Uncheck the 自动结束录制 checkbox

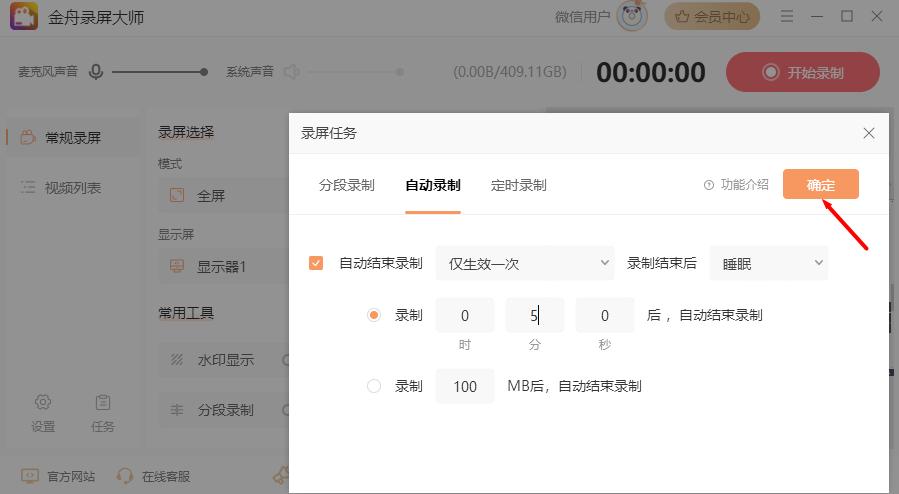pyautogui.click(x=316, y=263)
